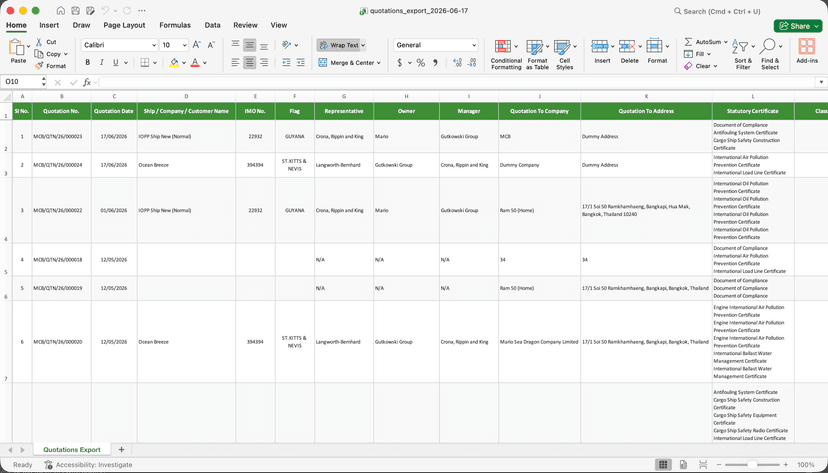Open the Review tab
Screen dimensions: 828x473
[x=245, y=25]
